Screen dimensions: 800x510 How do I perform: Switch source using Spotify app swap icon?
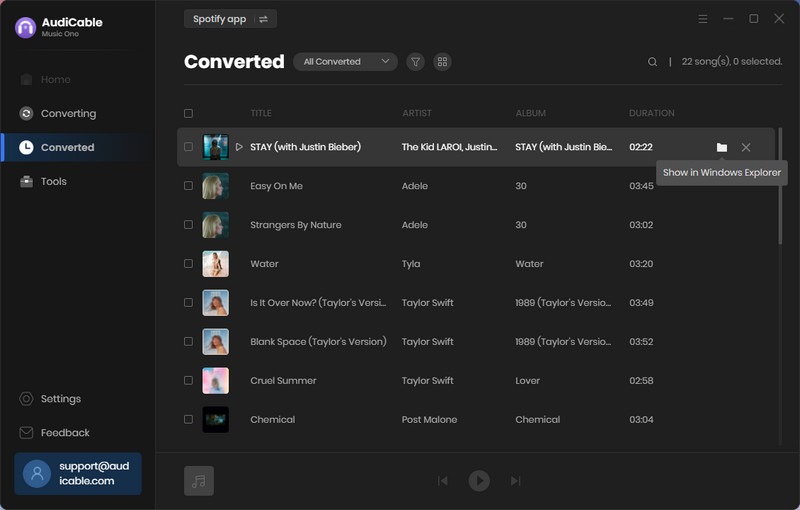(263, 19)
